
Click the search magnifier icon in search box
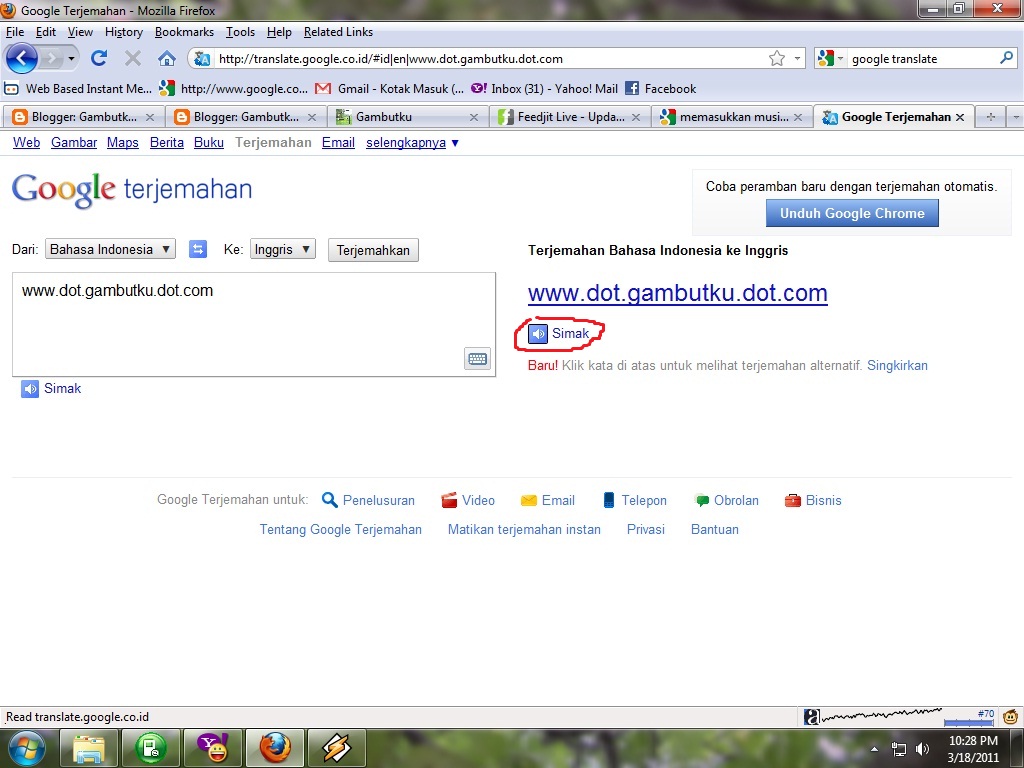1006,58
